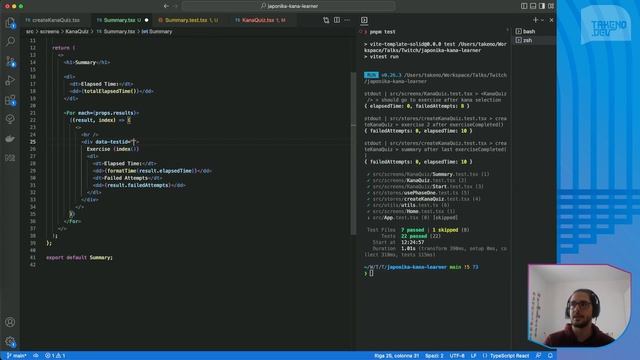Open the new terminal launch profile dropdown

[x=542, y=20]
